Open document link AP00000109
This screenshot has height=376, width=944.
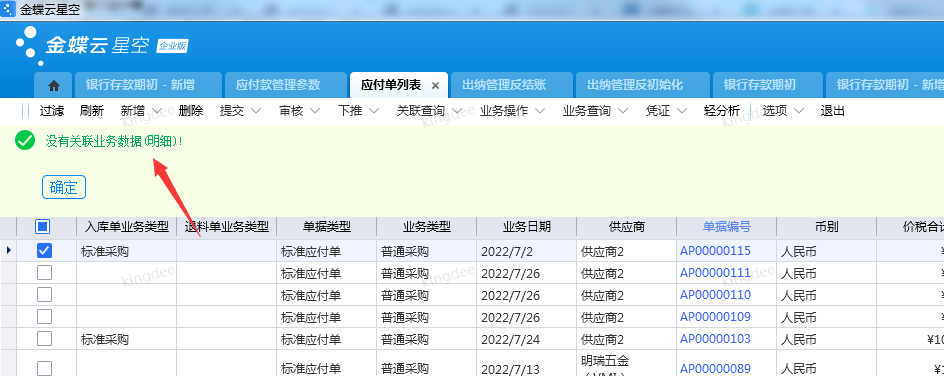tap(715, 316)
